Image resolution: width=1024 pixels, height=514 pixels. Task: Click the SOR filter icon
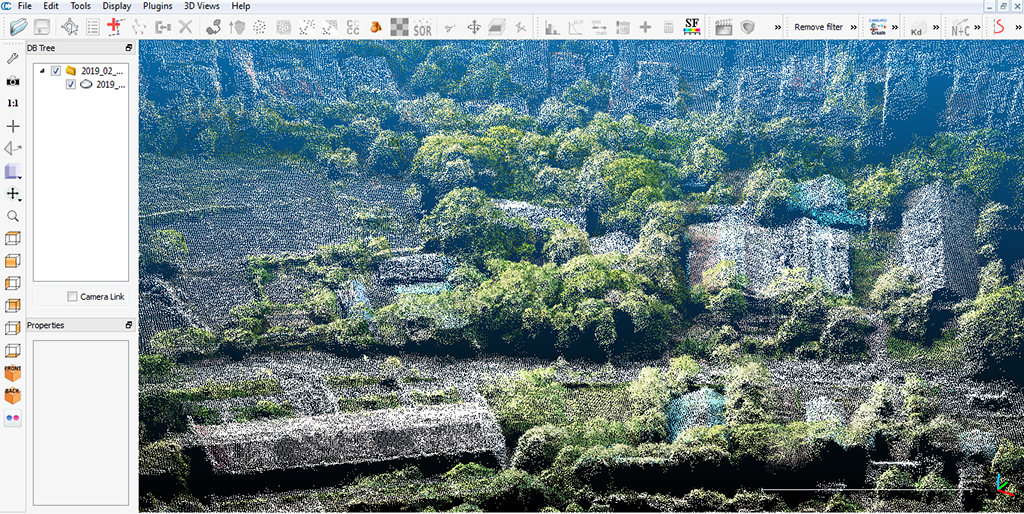point(423,27)
